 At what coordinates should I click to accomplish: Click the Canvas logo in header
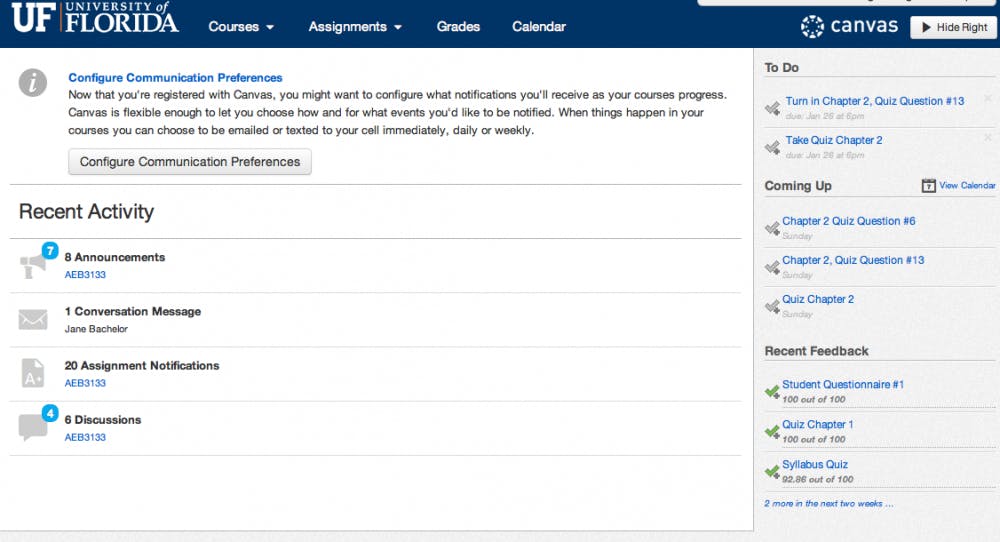[849, 26]
